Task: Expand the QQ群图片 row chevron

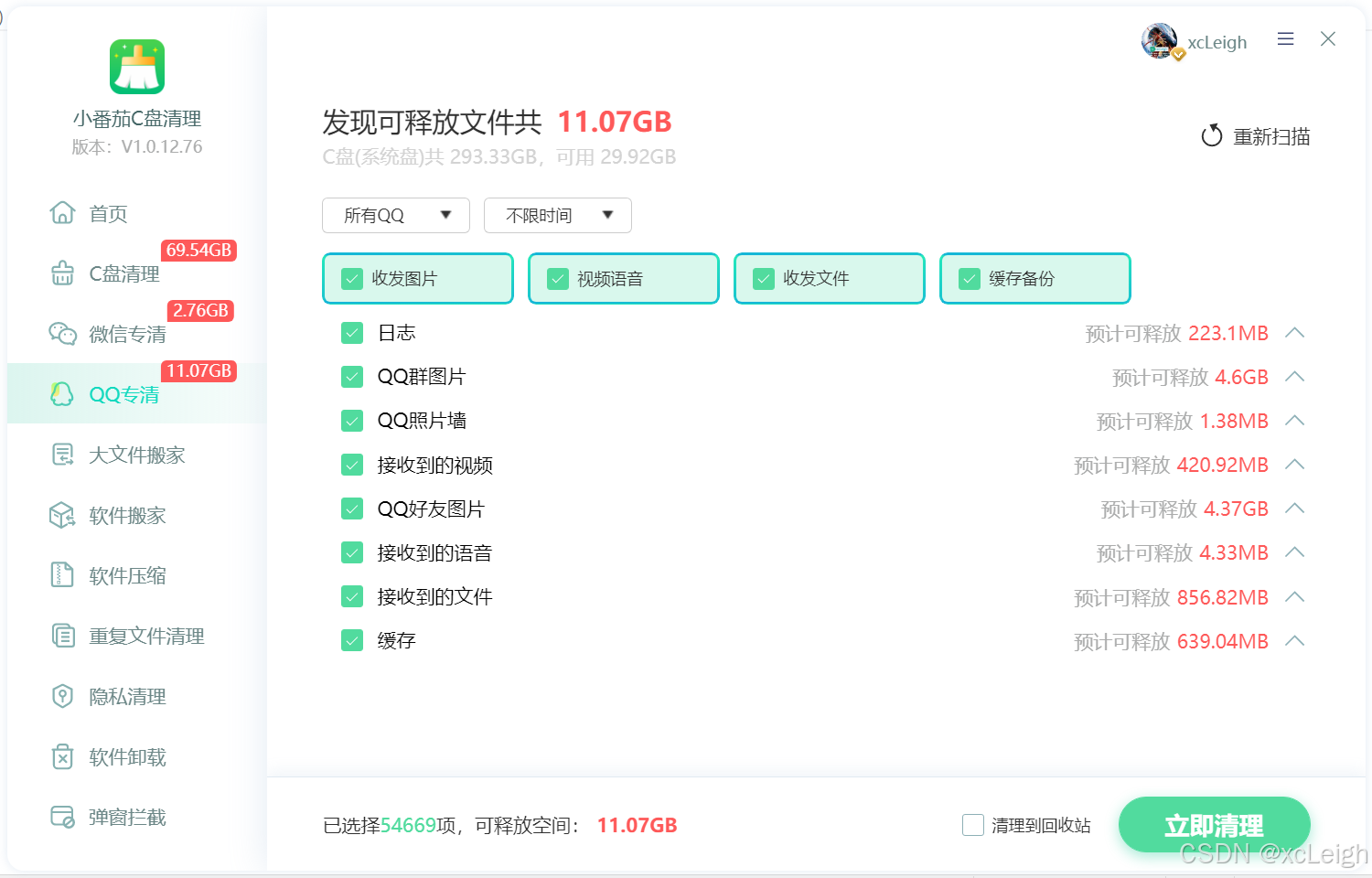Action: click(x=1294, y=377)
